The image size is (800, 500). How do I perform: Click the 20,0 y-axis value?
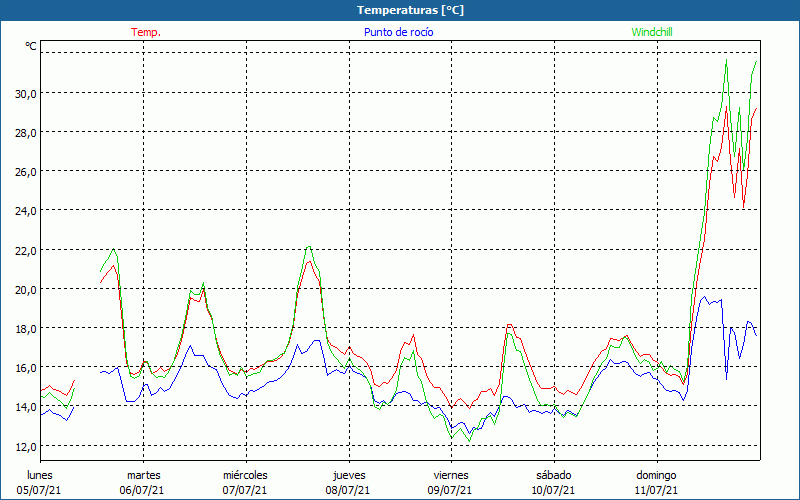point(26,290)
